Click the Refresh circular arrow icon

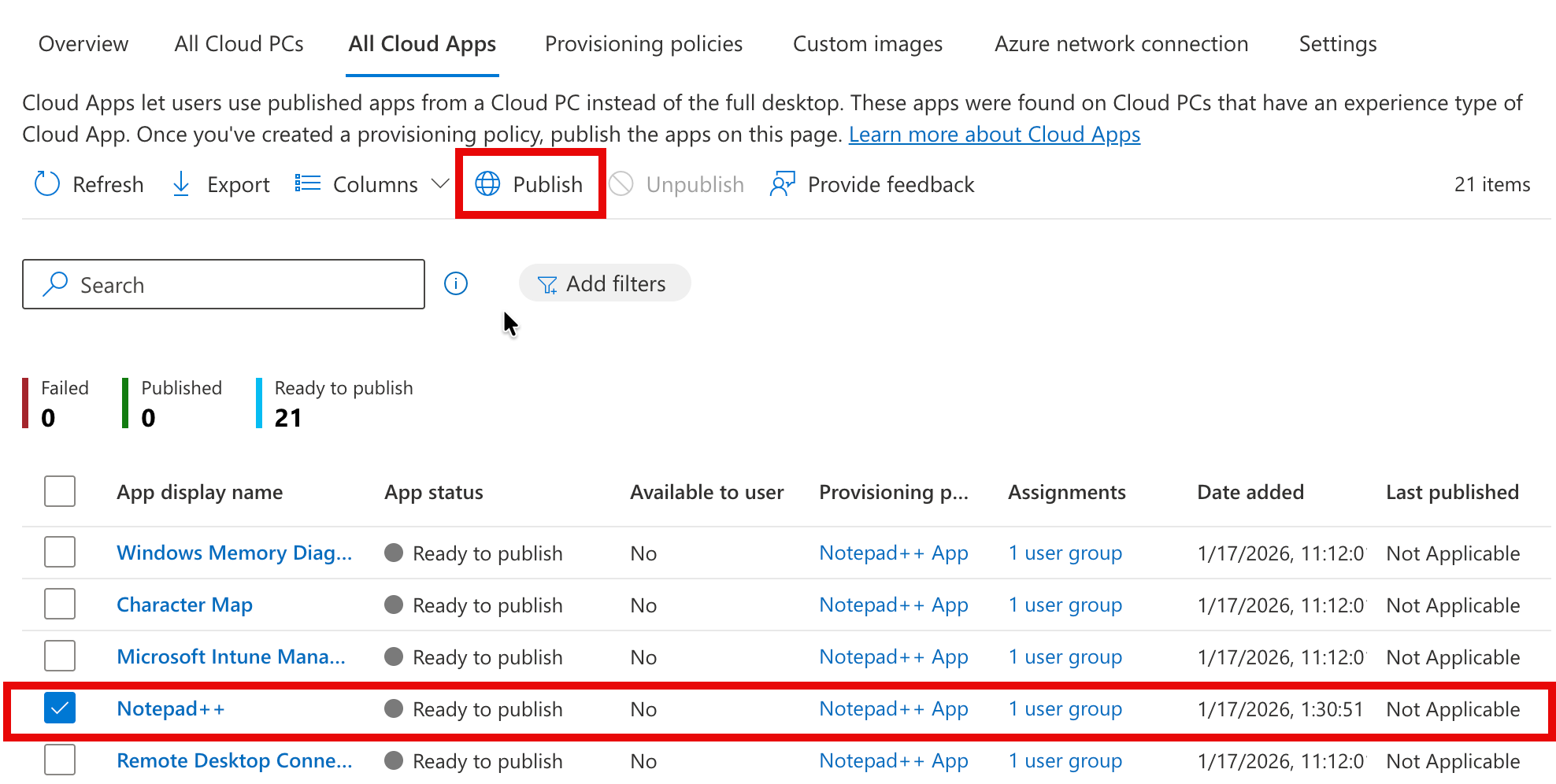[47, 184]
